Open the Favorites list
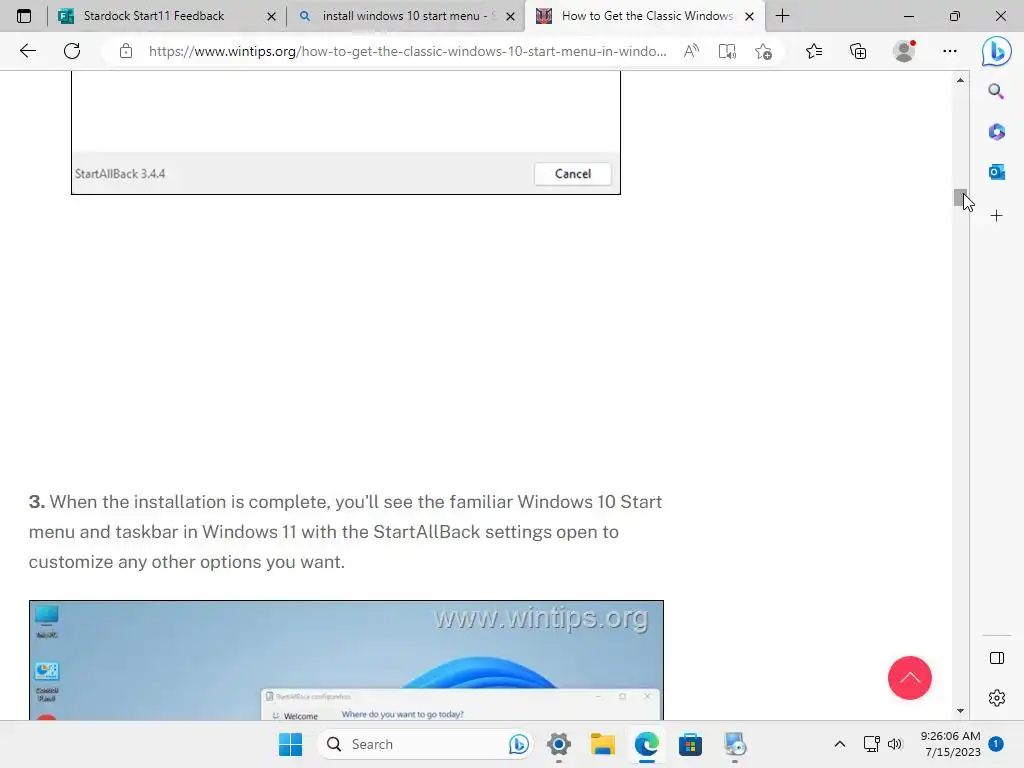The image size is (1024, 768). point(814,51)
